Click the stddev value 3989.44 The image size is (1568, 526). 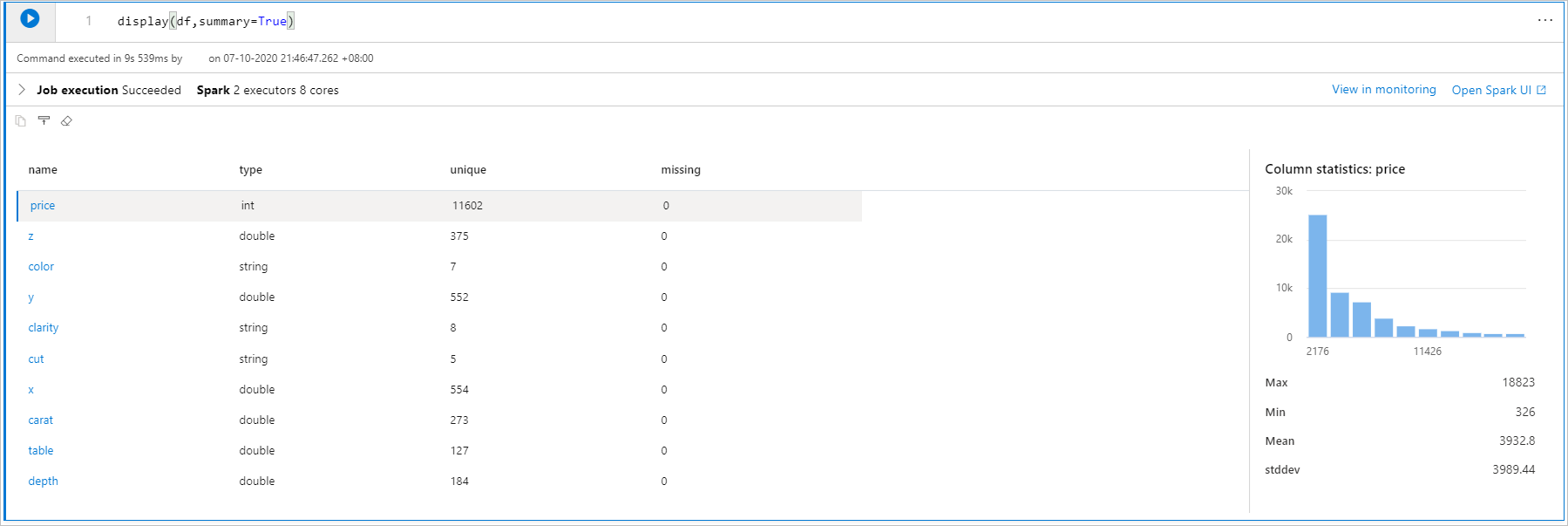(1513, 469)
